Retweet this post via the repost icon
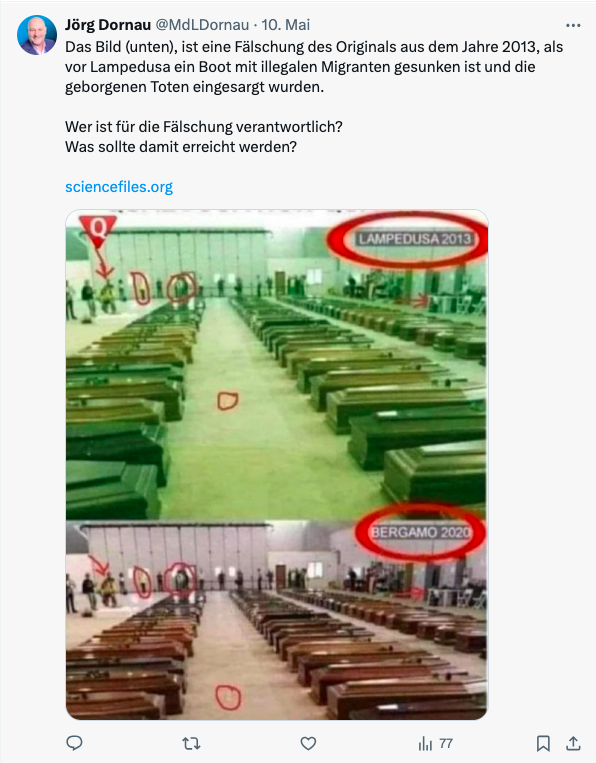This screenshot has height=763, width=596. [x=191, y=744]
